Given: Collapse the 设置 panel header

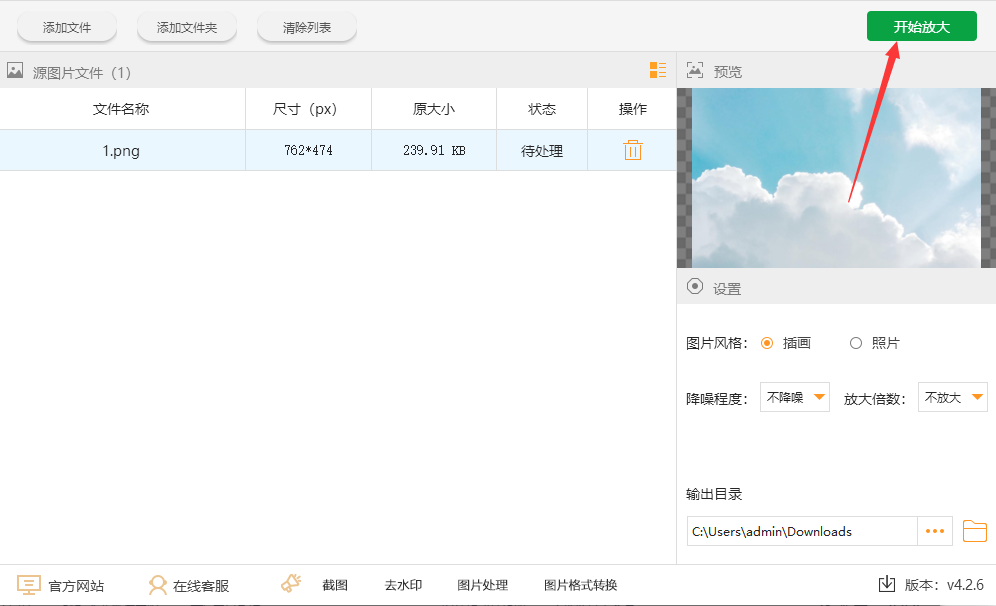Looking at the screenshot, I should 695,288.
